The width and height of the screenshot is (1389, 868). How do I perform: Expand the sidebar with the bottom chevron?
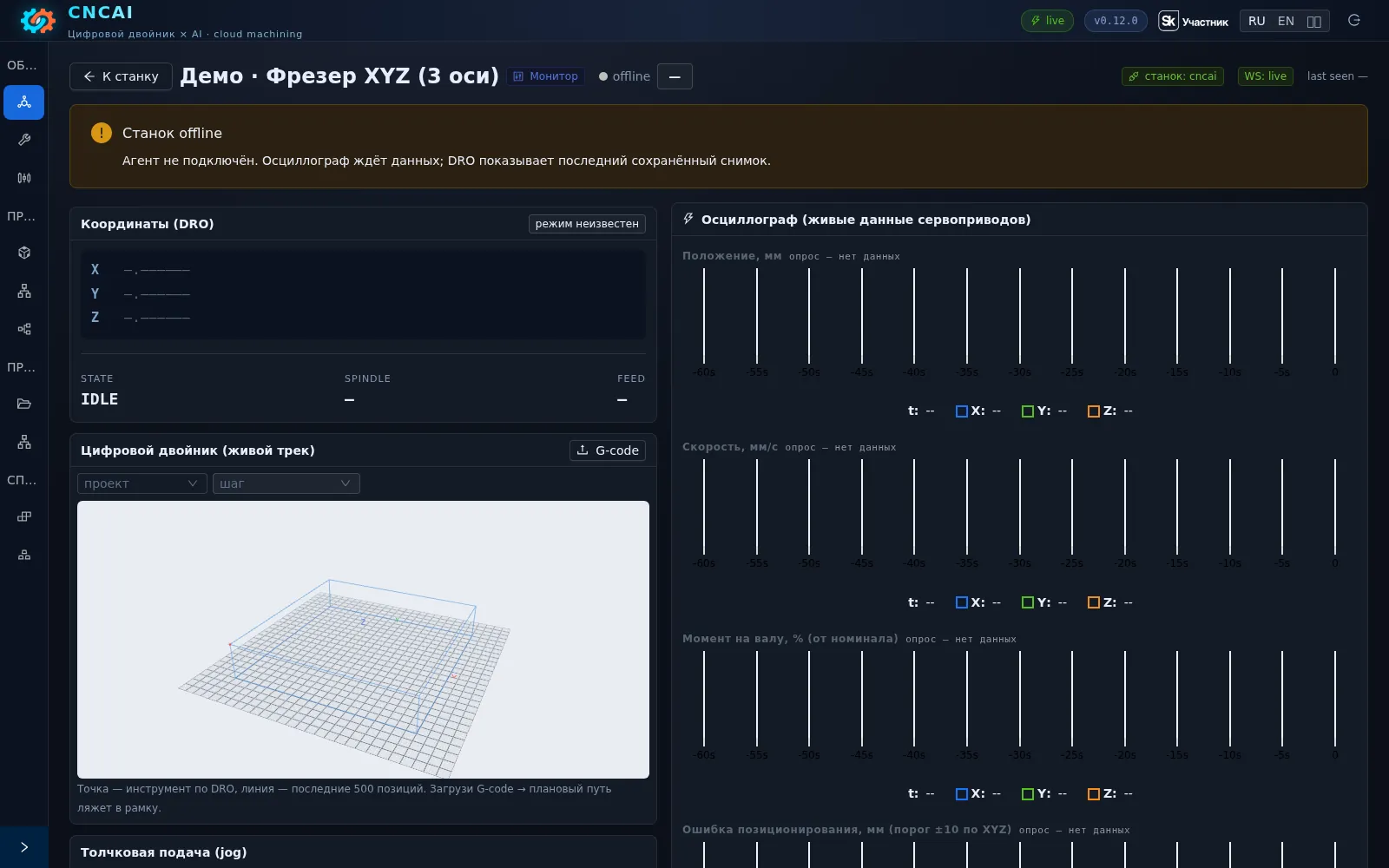24,847
